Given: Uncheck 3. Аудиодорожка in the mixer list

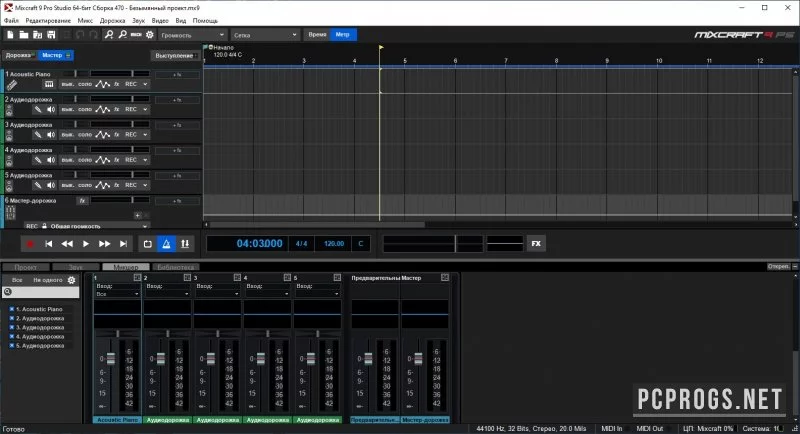Looking at the screenshot, I should (12, 327).
